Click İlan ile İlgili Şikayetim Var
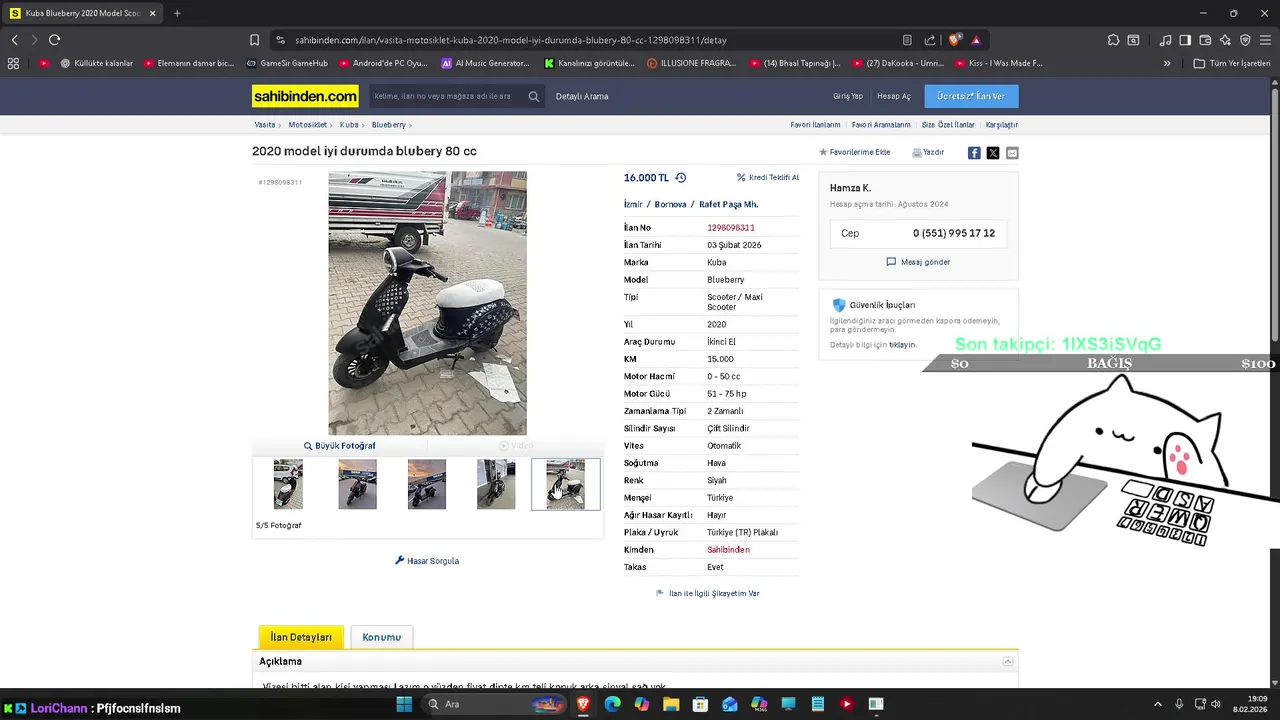1280x720 pixels. point(708,593)
